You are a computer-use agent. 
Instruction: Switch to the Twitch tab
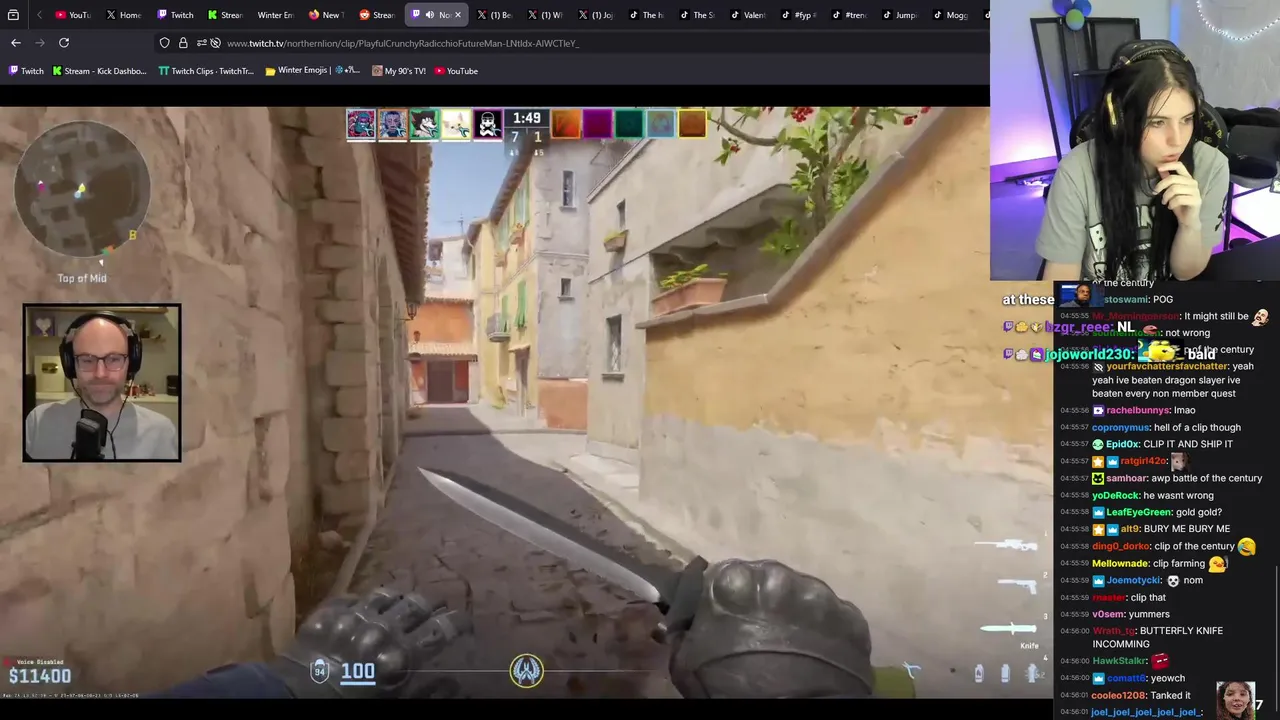coord(175,15)
